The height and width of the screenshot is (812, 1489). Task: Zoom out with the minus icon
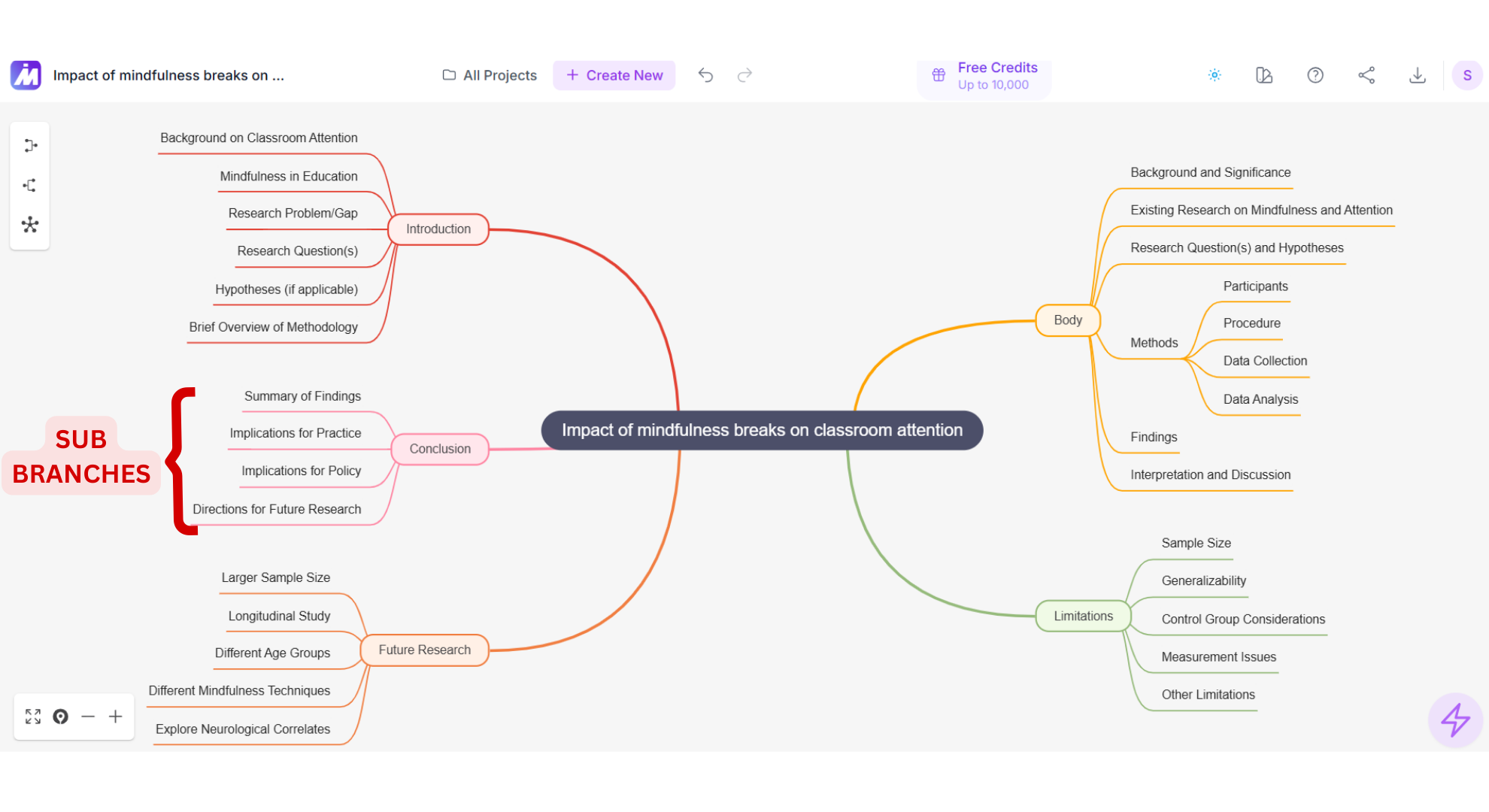tap(88, 717)
